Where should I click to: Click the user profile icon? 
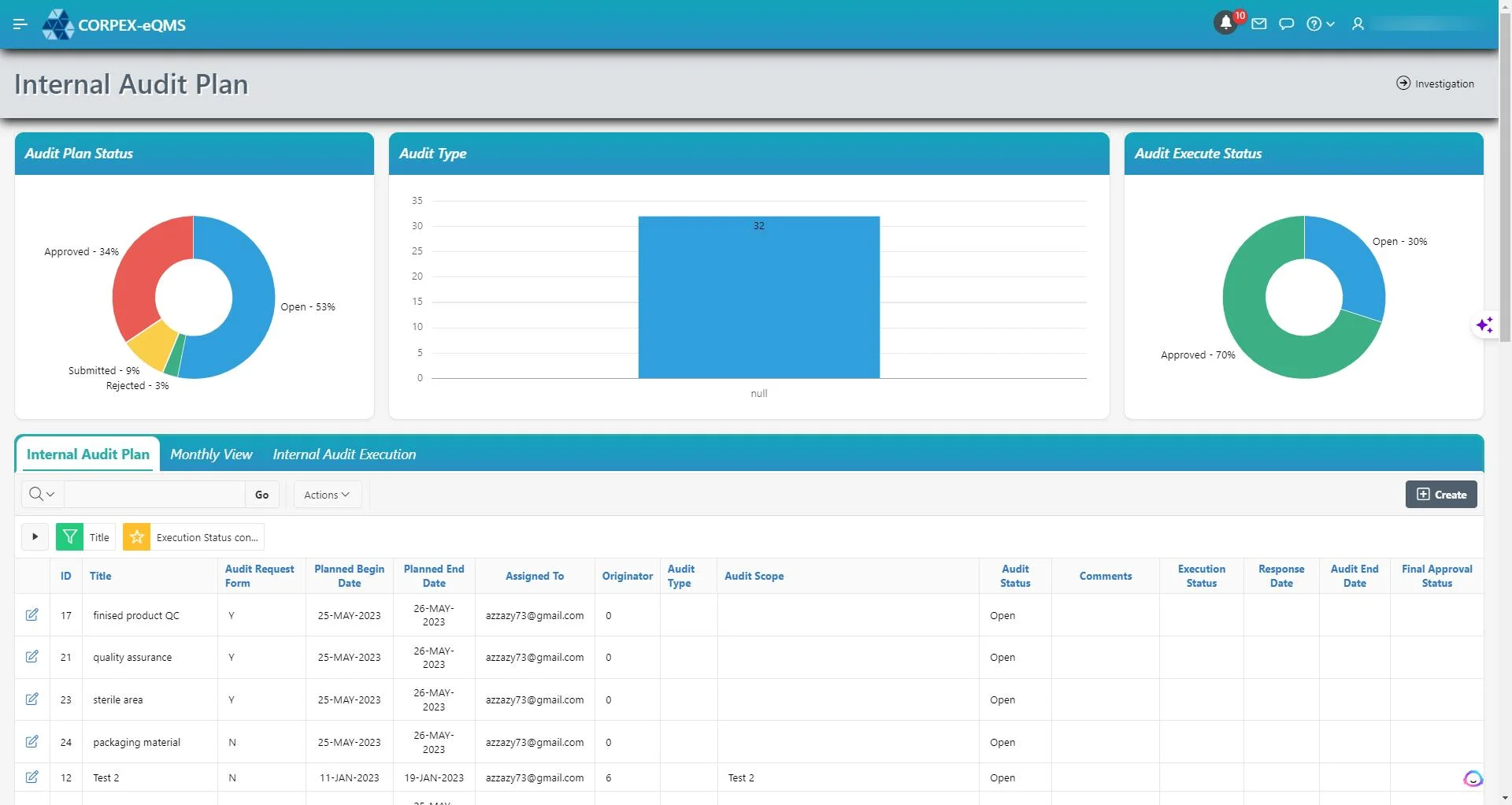pos(1358,24)
